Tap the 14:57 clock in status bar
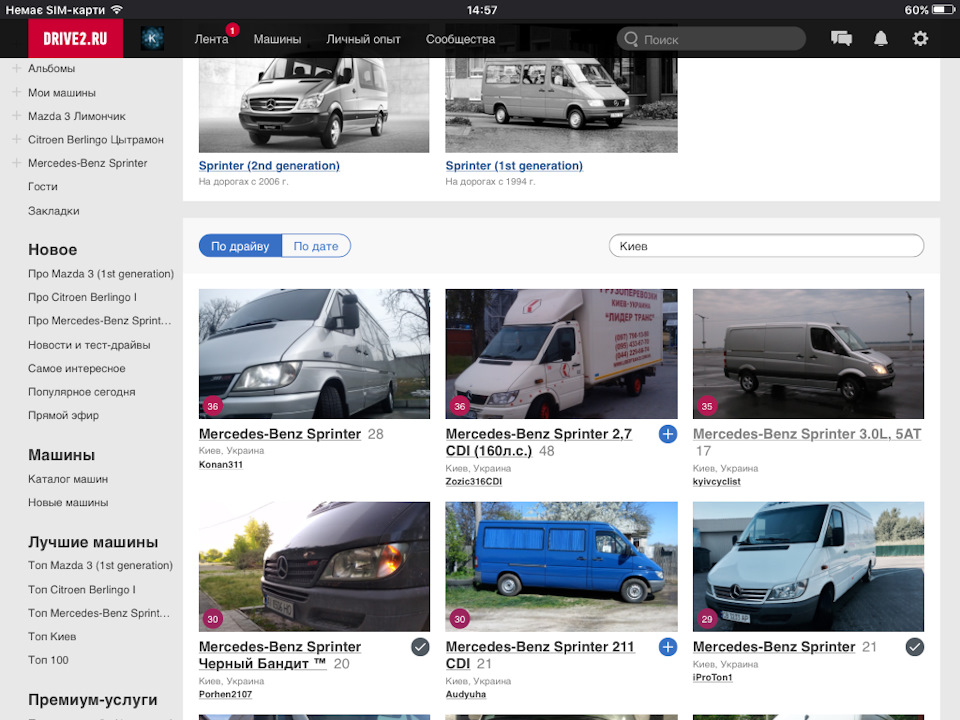Viewport: 960px width, 720px height. [x=481, y=10]
